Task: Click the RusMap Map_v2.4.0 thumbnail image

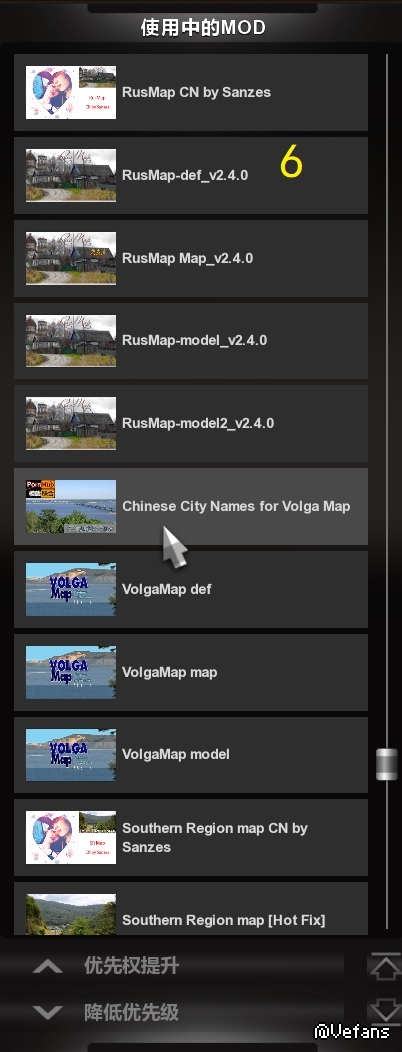Action: [x=70, y=258]
